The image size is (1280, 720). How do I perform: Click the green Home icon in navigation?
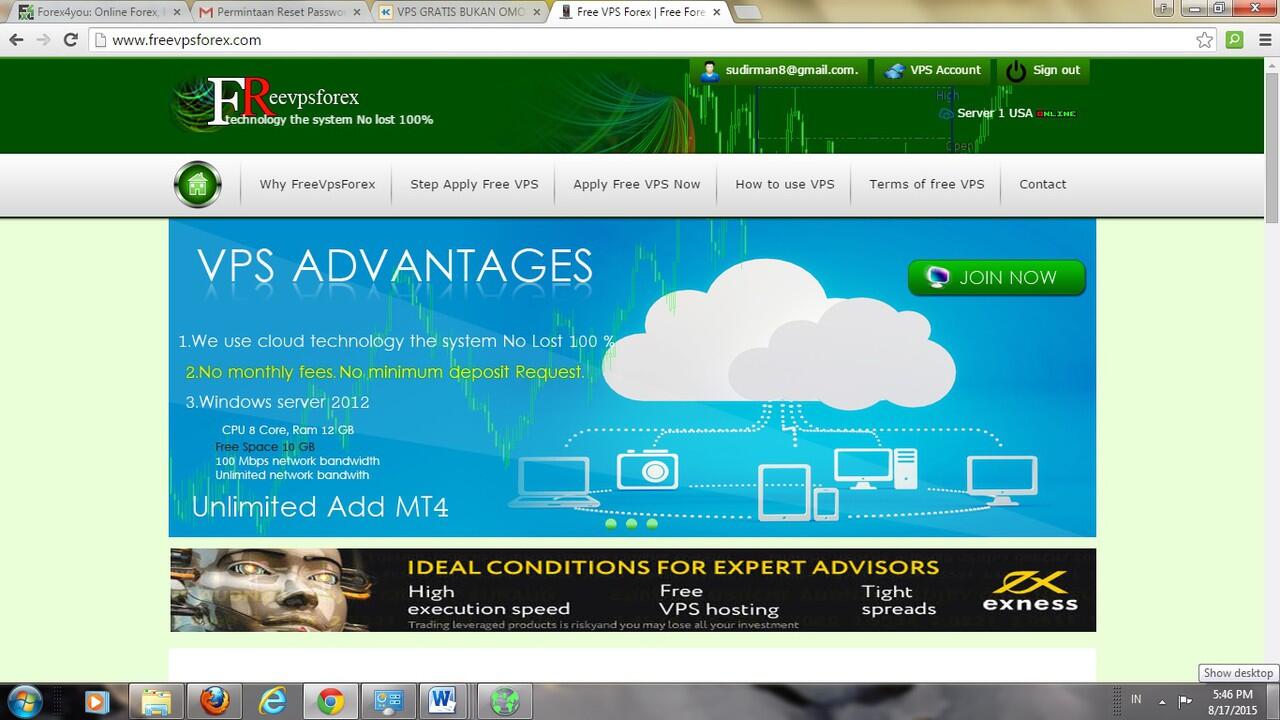click(197, 184)
